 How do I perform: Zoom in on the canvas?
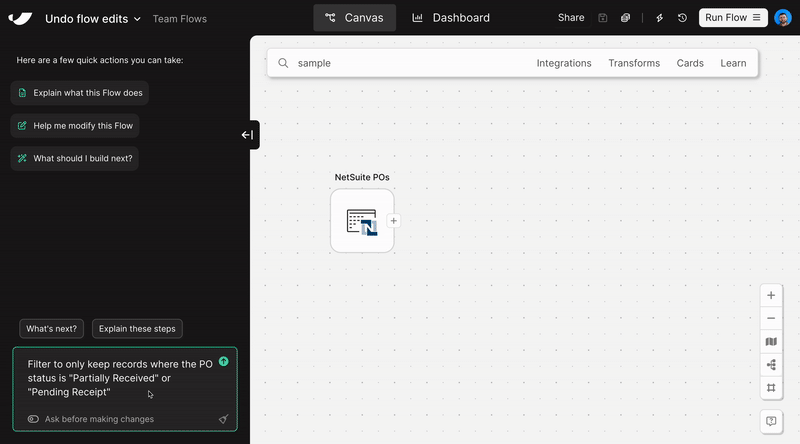771,295
